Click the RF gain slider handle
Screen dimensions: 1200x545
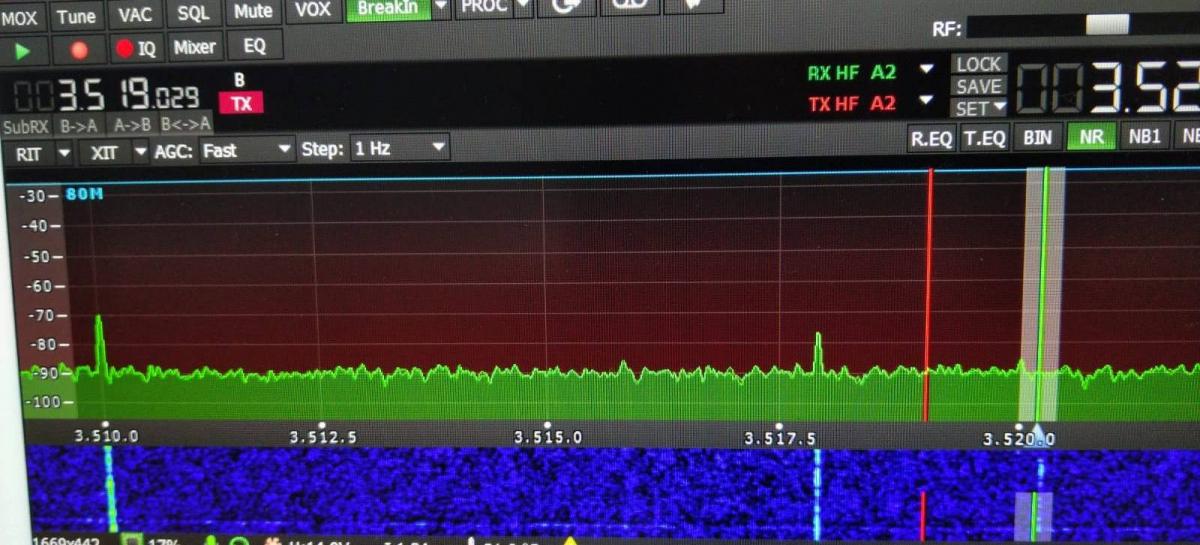coord(1107,25)
